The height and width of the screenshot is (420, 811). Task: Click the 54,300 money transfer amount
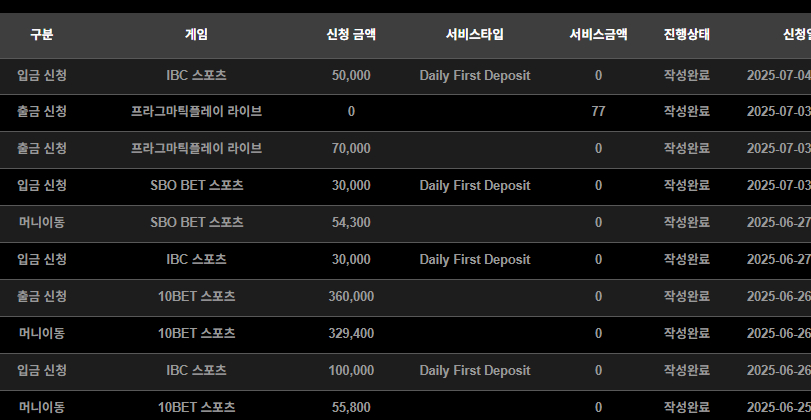pos(351,222)
